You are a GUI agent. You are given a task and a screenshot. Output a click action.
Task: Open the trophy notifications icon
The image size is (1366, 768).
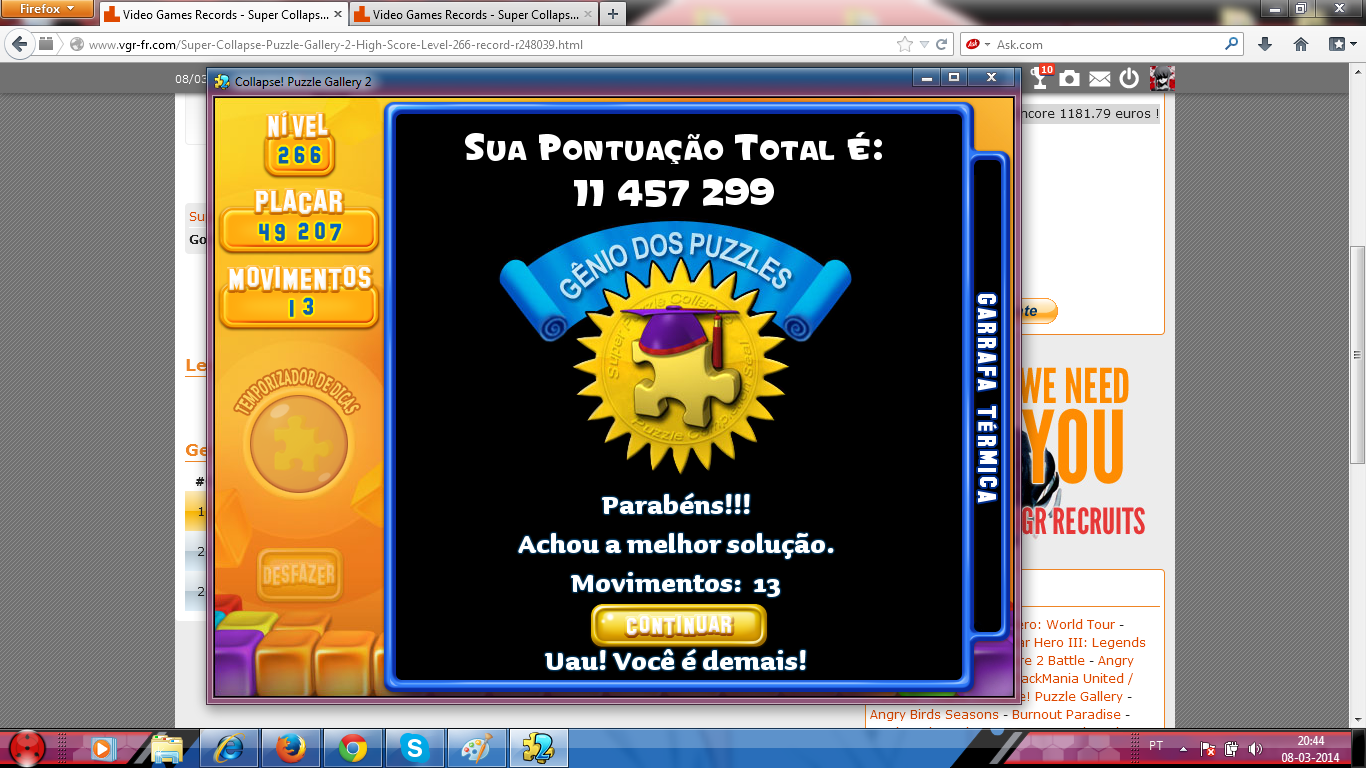tap(1041, 78)
